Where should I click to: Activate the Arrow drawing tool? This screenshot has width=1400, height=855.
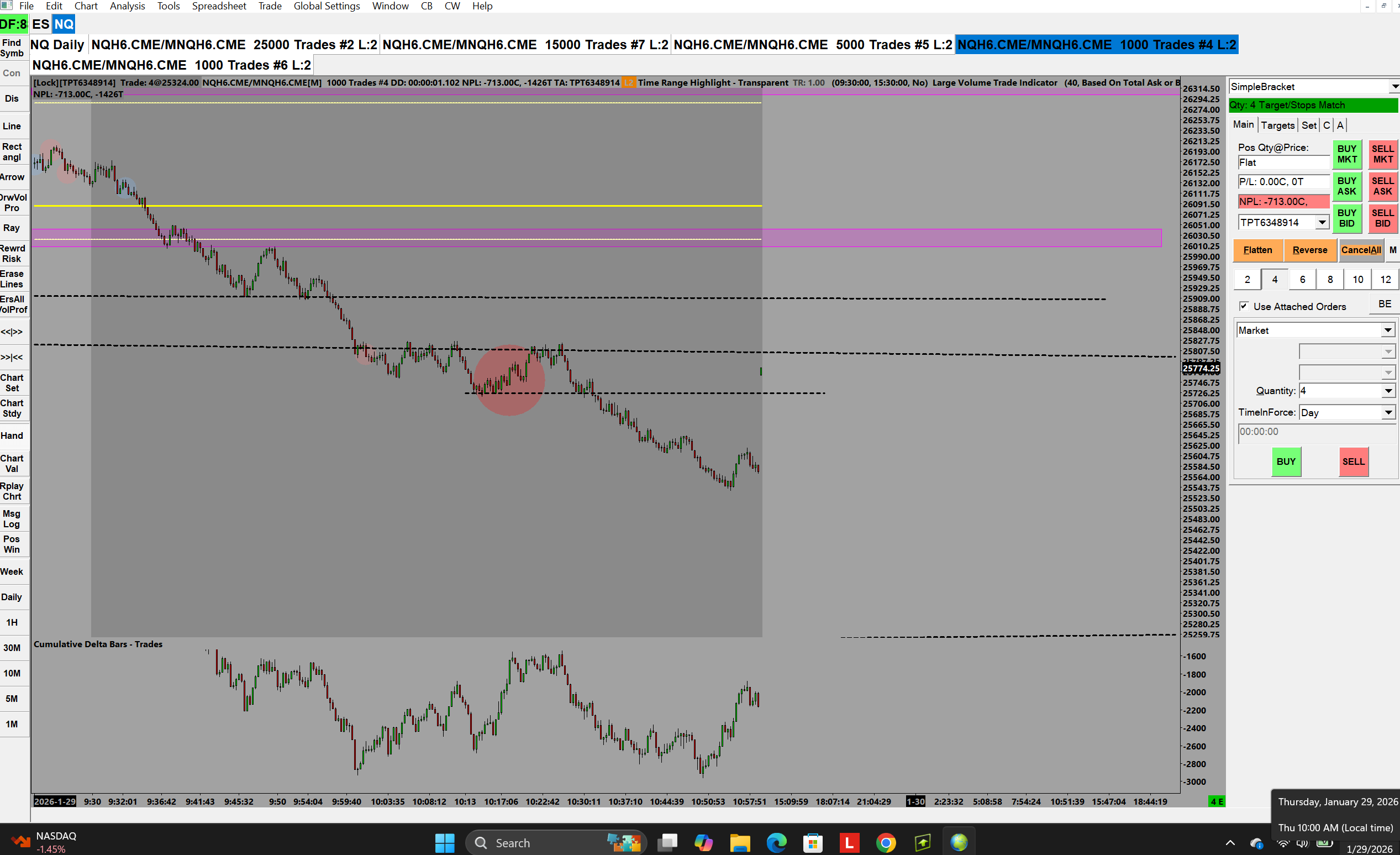tap(12, 177)
